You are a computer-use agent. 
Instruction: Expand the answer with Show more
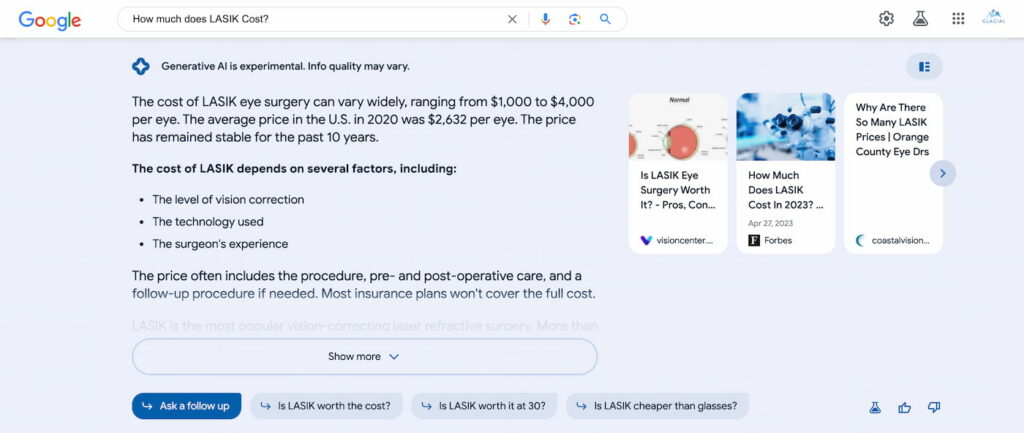point(364,357)
